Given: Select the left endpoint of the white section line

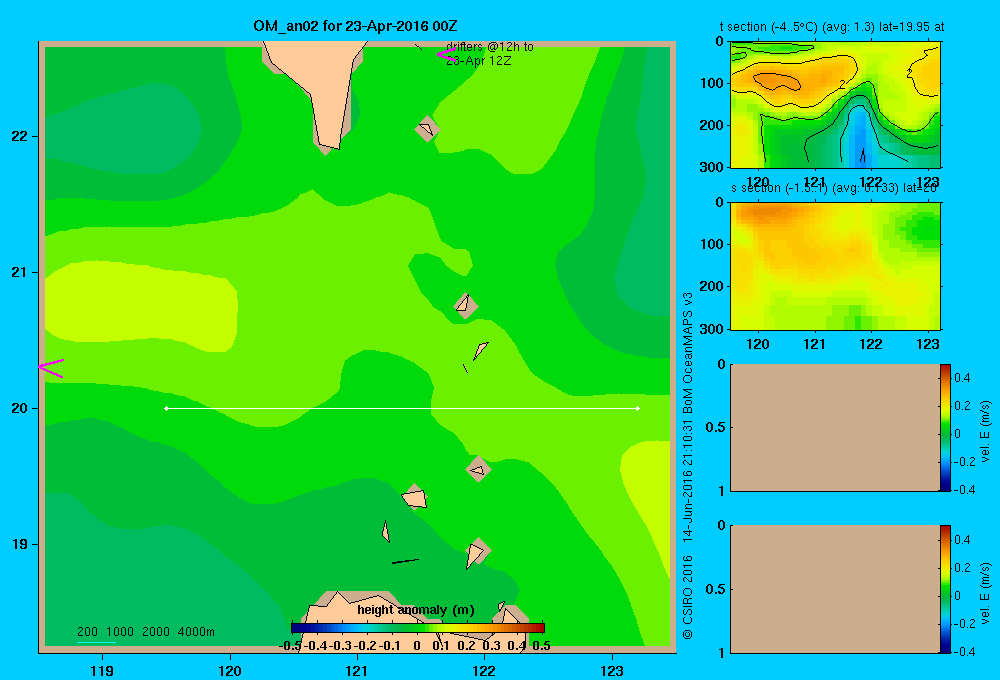Looking at the screenshot, I should [x=166, y=408].
